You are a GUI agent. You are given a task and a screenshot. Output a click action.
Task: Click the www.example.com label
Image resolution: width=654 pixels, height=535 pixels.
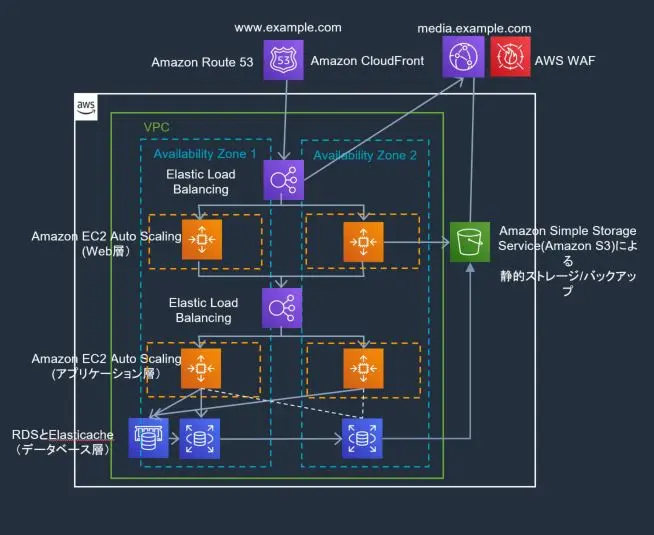[x=288, y=28]
